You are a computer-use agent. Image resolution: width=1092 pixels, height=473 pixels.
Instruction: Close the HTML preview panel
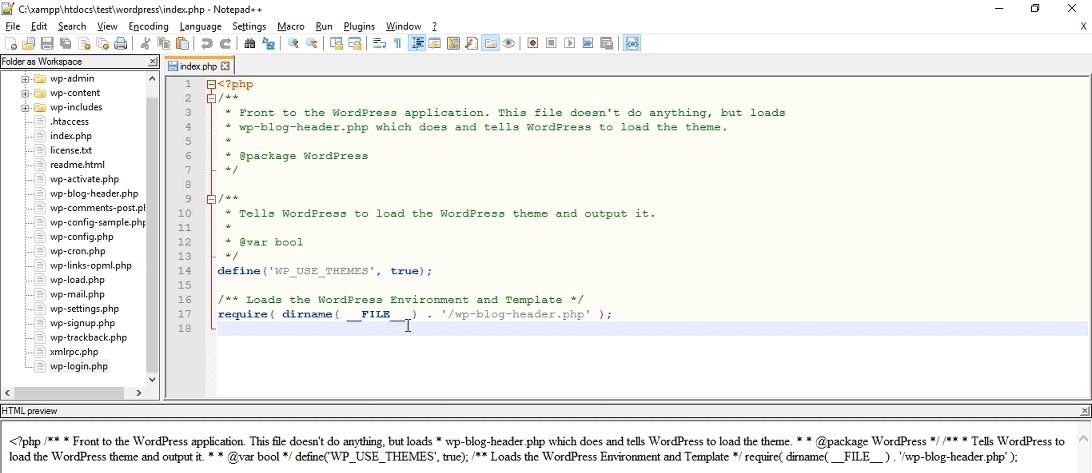click(x=1085, y=411)
